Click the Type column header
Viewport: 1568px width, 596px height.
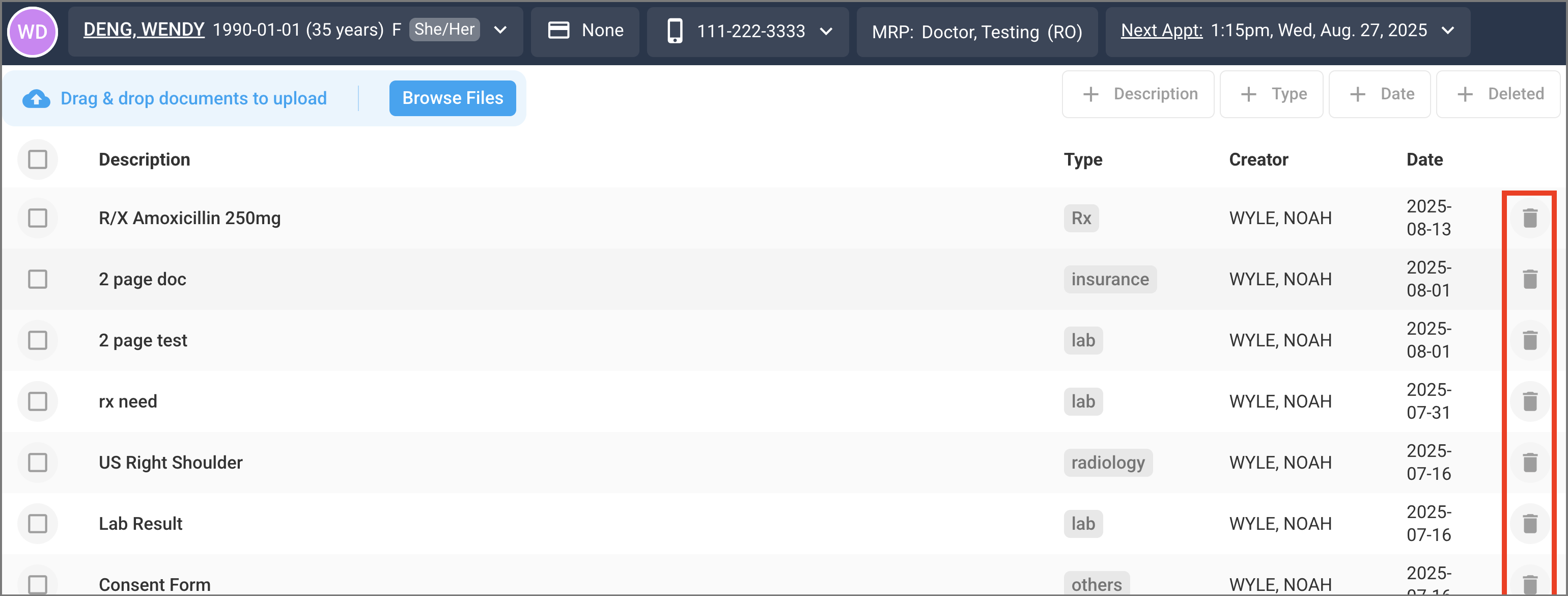point(1083,159)
